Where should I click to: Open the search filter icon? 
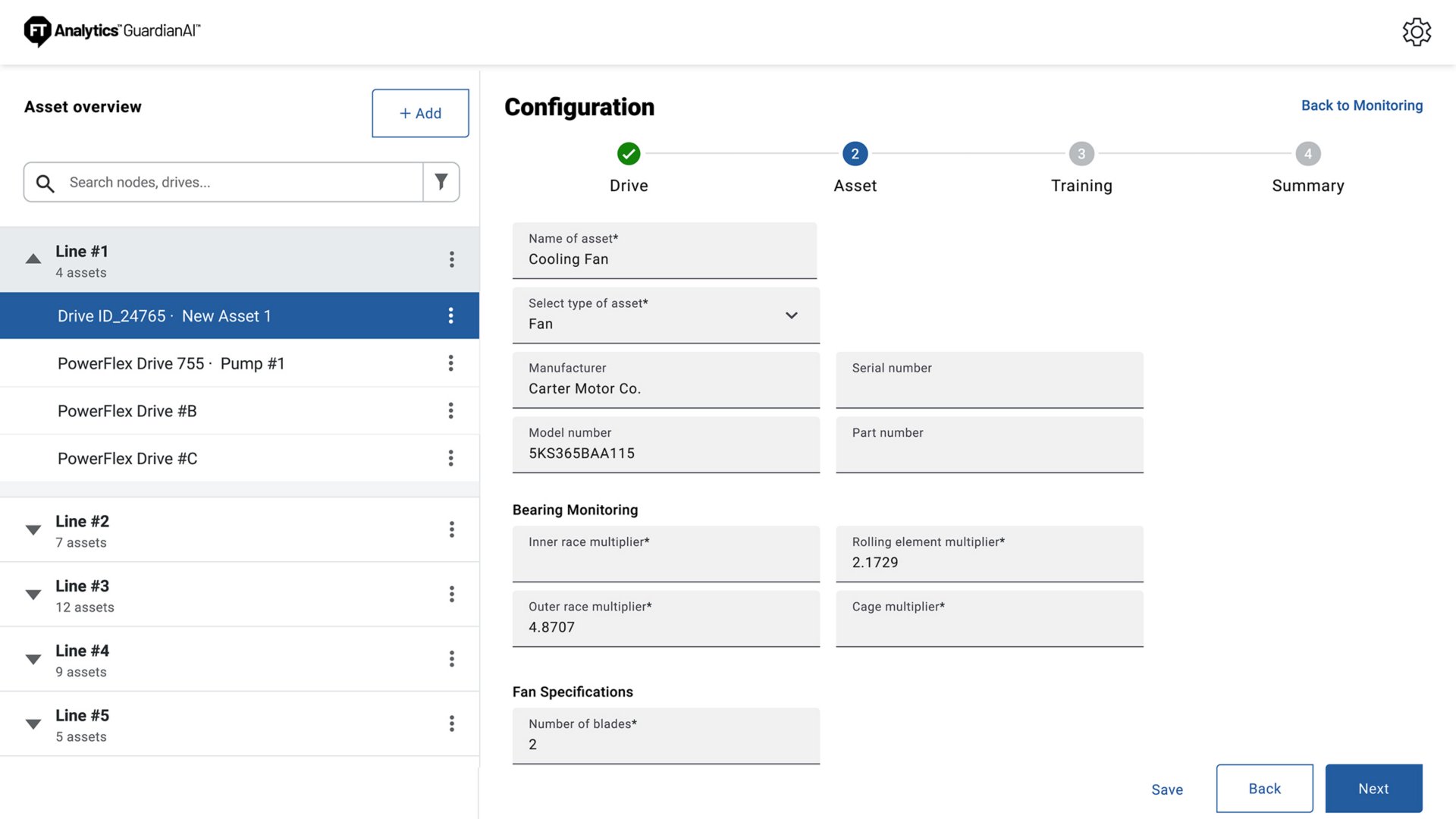[x=441, y=182]
